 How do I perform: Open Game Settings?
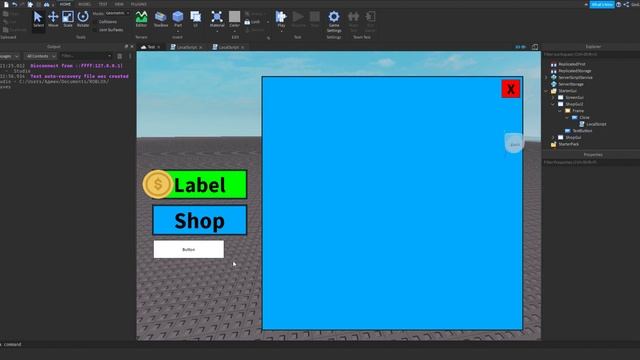[x=334, y=21]
